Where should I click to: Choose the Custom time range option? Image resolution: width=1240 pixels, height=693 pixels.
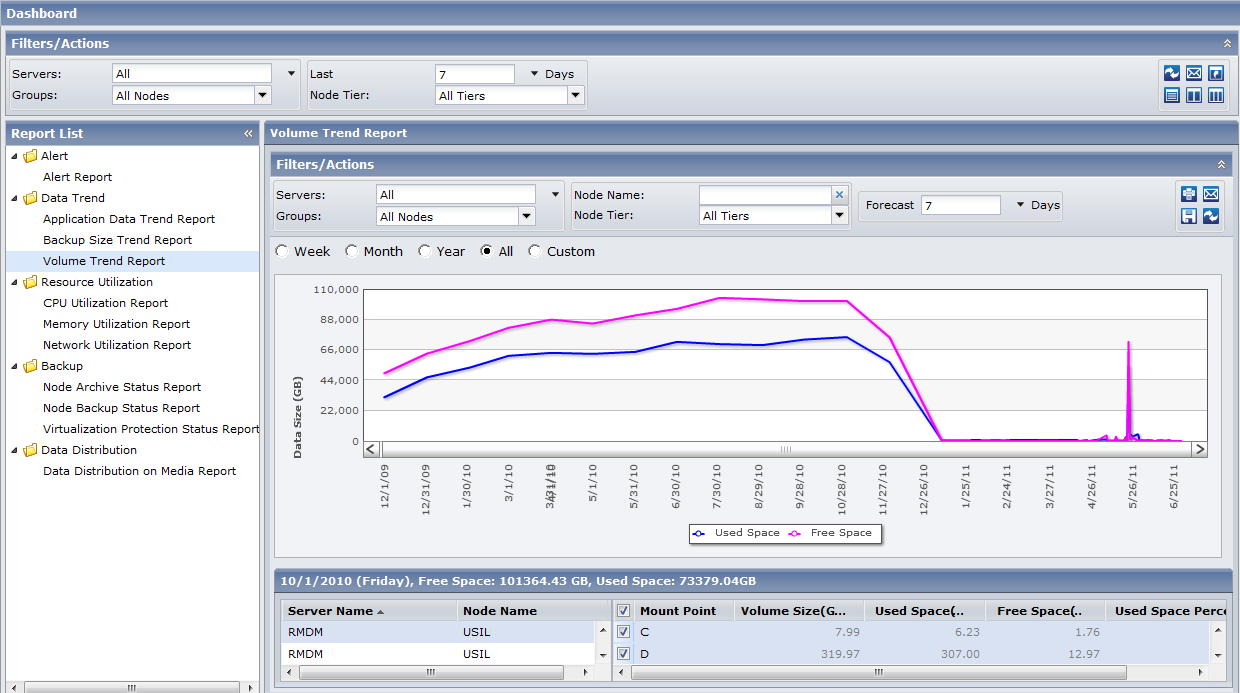(x=535, y=252)
